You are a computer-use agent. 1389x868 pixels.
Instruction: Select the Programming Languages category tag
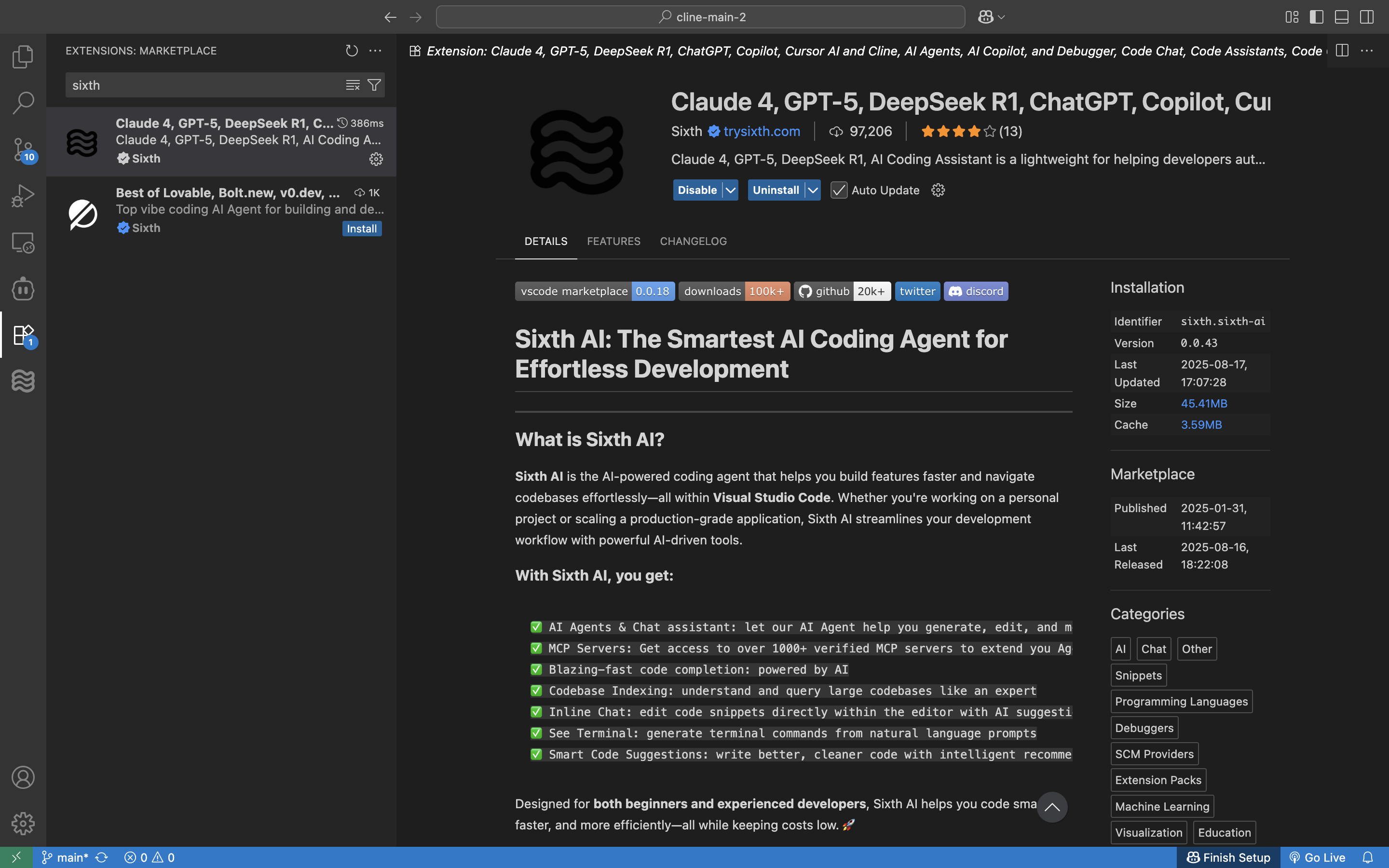tap(1181, 702)
